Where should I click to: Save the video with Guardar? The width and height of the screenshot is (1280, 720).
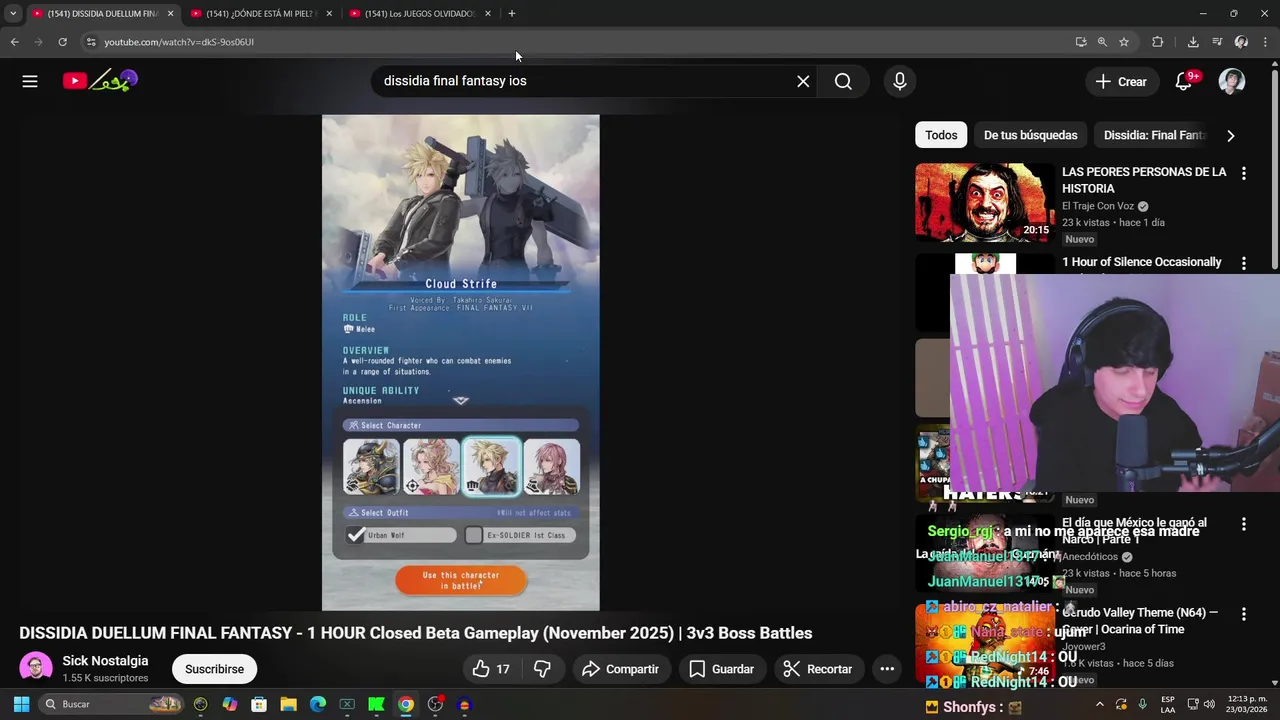(721, 669)
